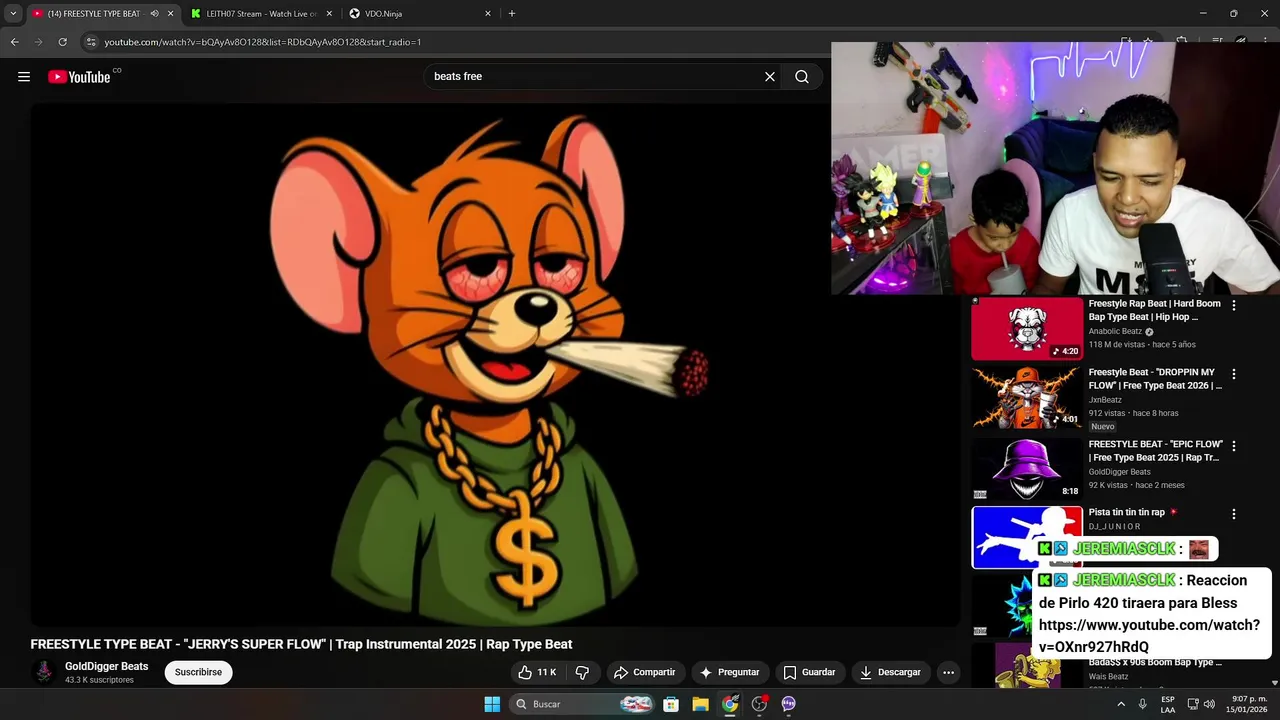Click the Compartir share button
Viewport: 1280px width, 720px height.
pos(644,672)
